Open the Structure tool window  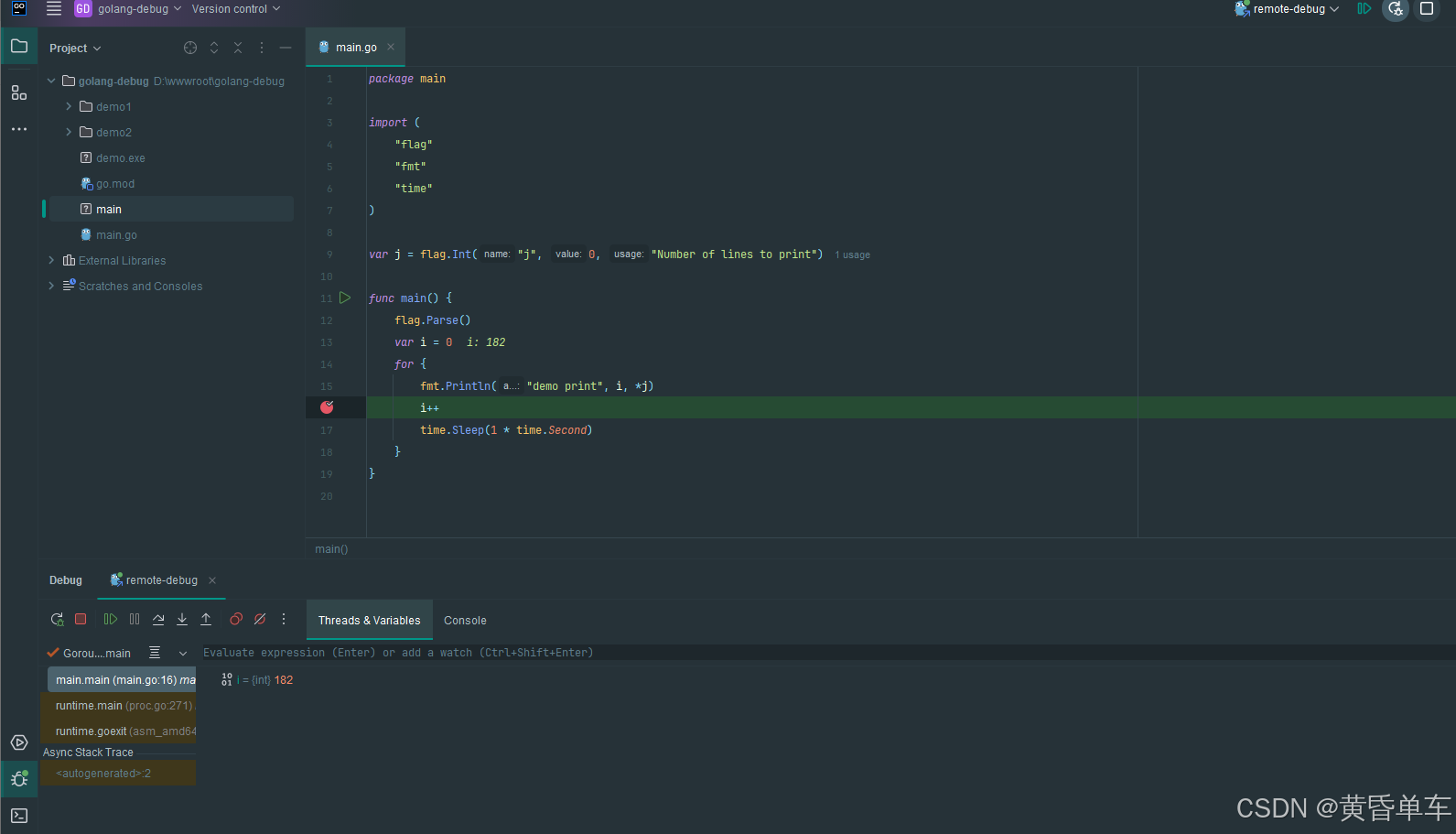pos(18,92)
